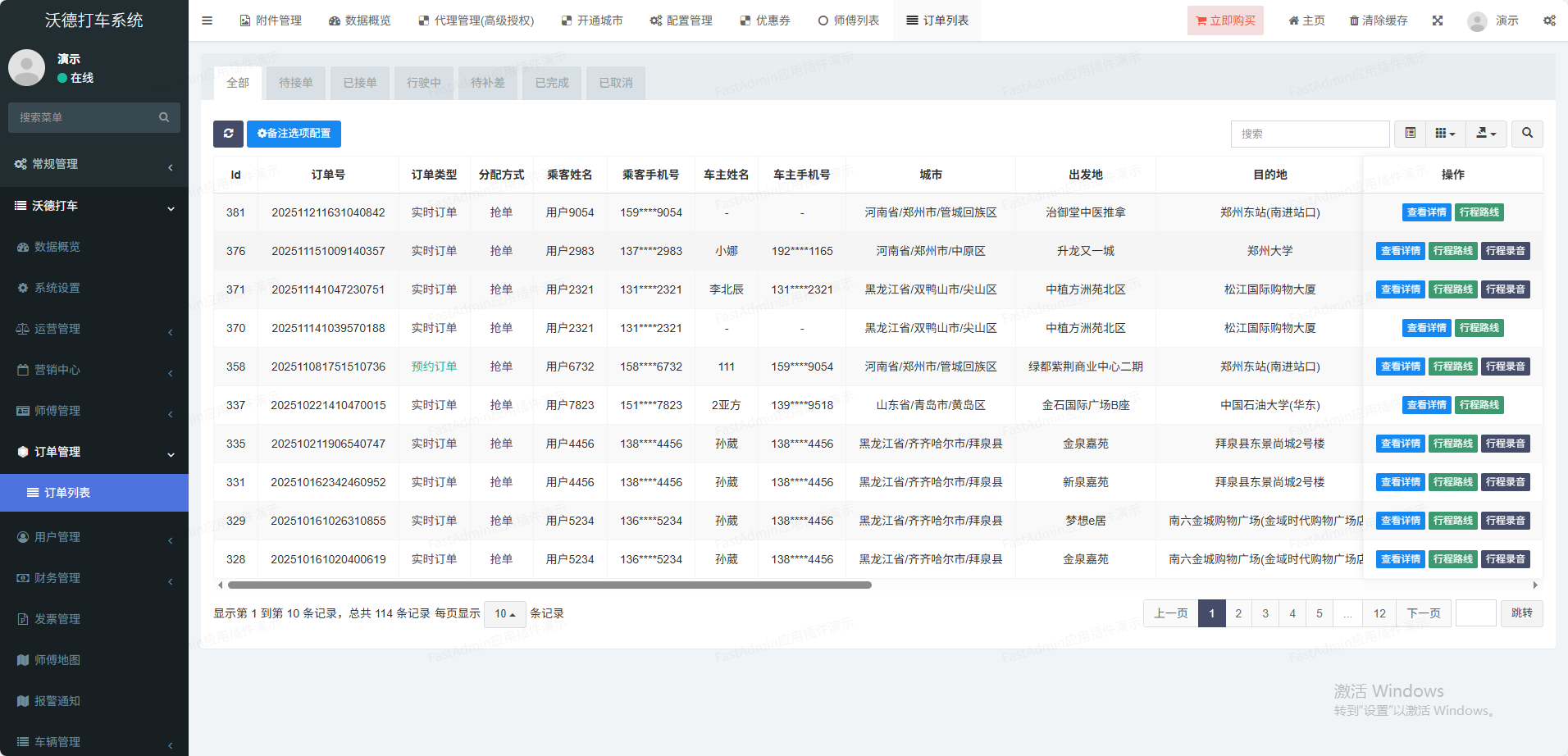Screen dimensions: 1568x756
Task: Click 备注选项配置 button
Action: [294, 134]
